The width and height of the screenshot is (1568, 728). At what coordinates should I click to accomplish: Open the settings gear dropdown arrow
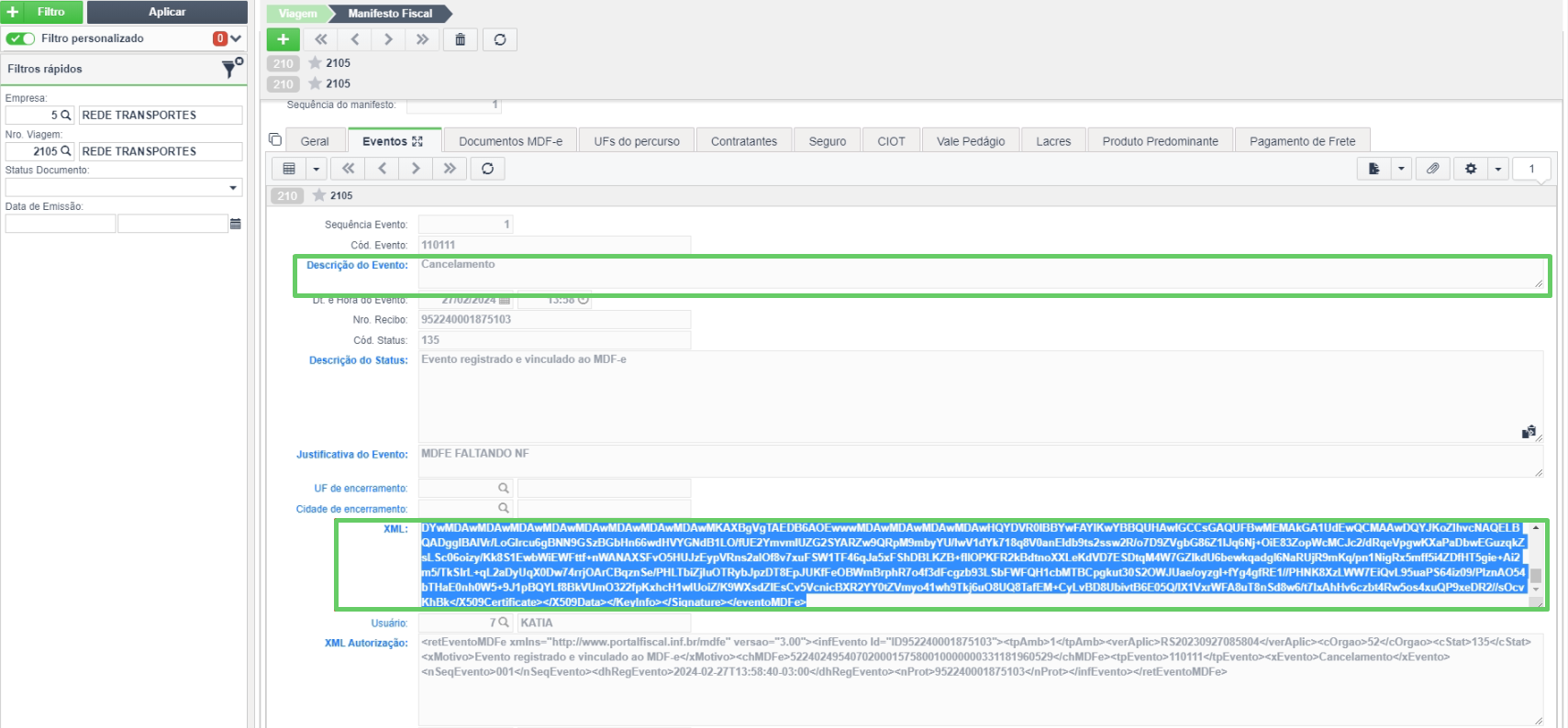point(1497,169)
